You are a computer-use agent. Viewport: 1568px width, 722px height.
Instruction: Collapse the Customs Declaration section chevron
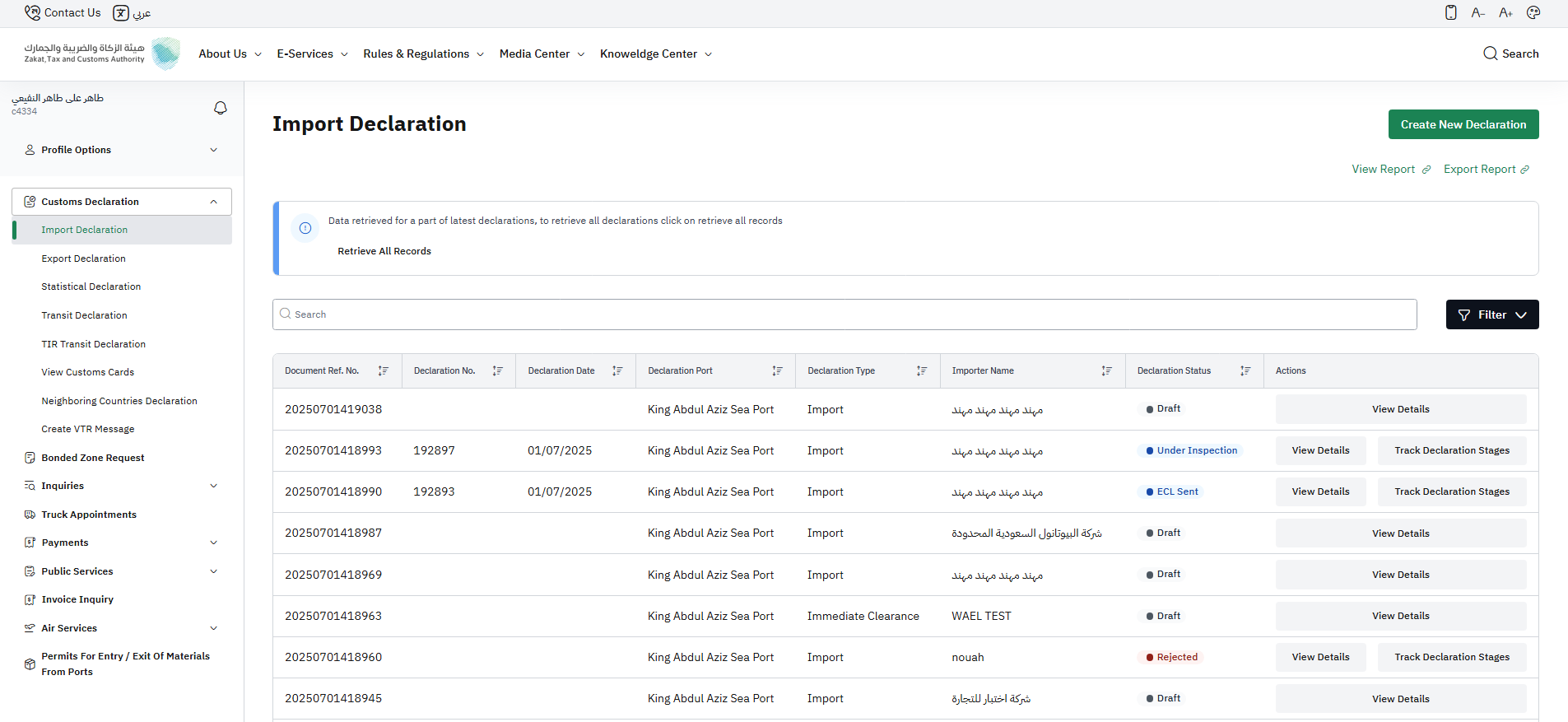[214, 202]
